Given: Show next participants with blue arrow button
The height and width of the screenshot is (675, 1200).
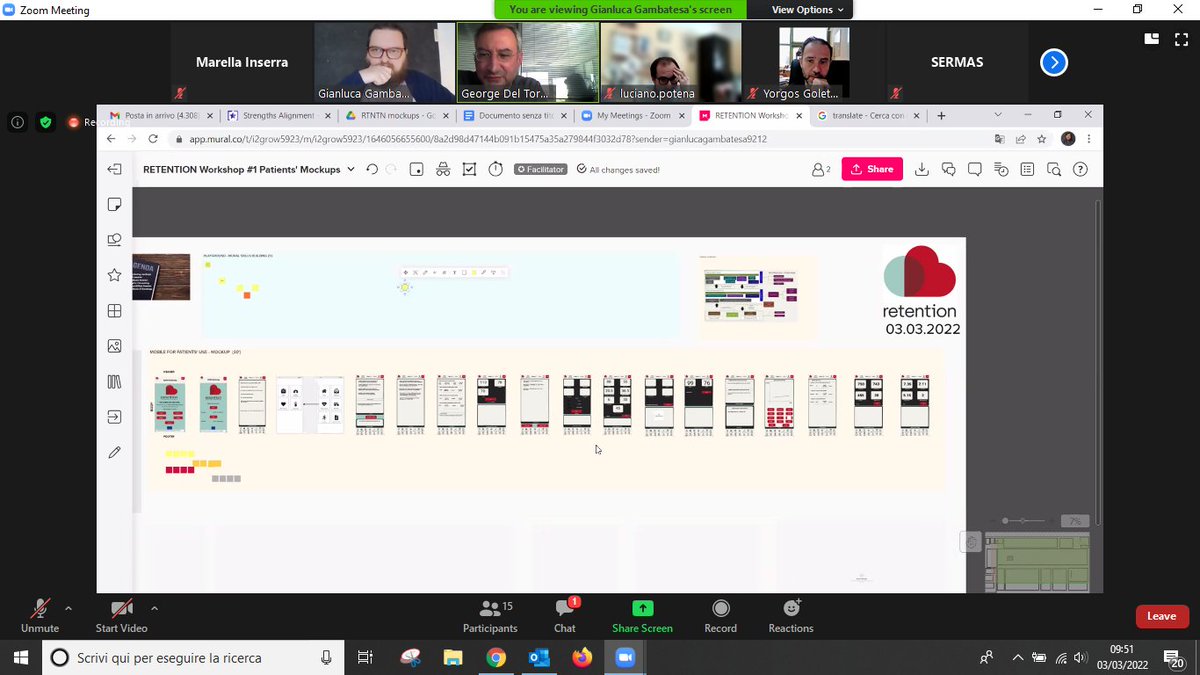Looking at the screenshot, I should coord(1053,63).
